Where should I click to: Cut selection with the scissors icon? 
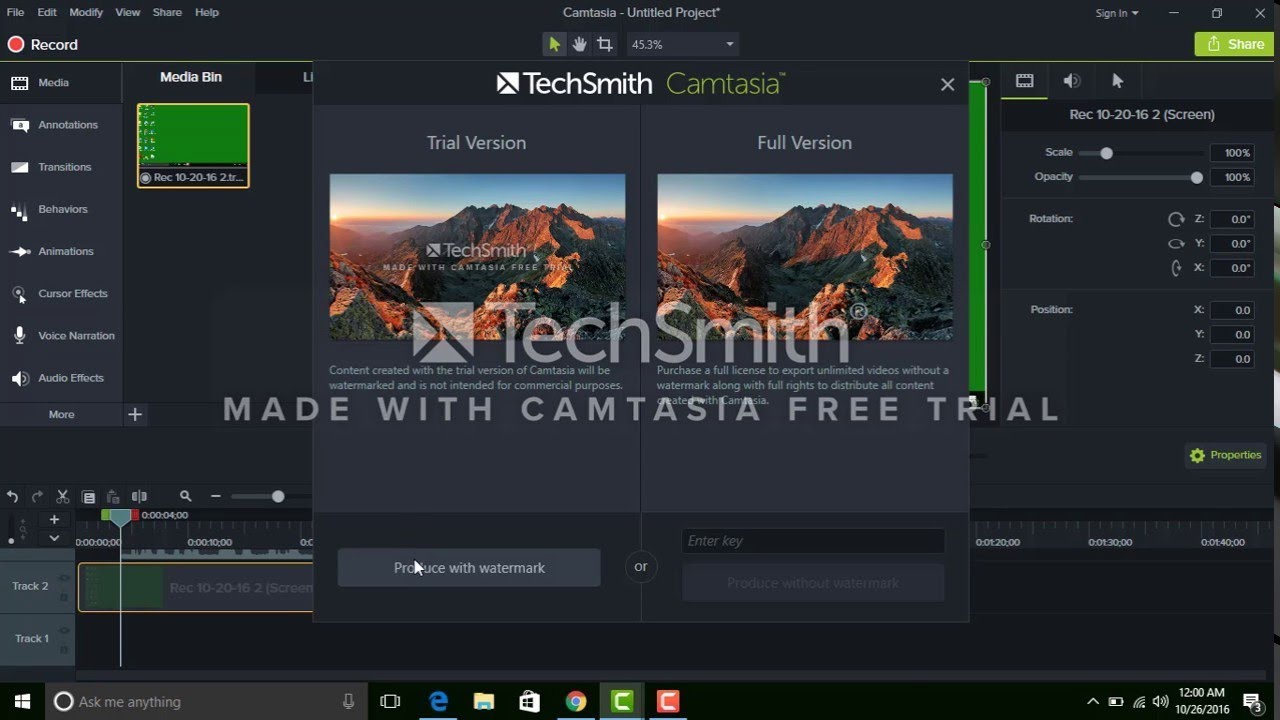(62, 496)
